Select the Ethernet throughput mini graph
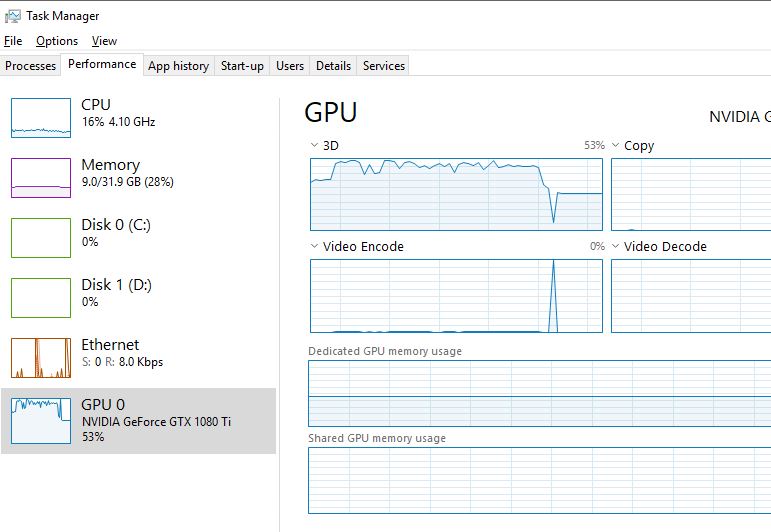Image resolution: width=771 pixels, height=532 pixels. pos(41,358)
